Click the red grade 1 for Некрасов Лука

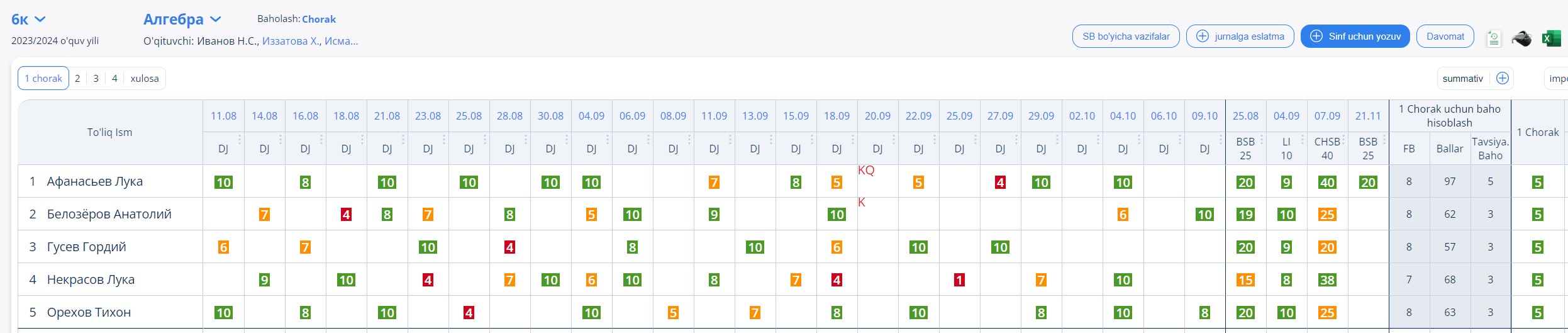point(959,280)
